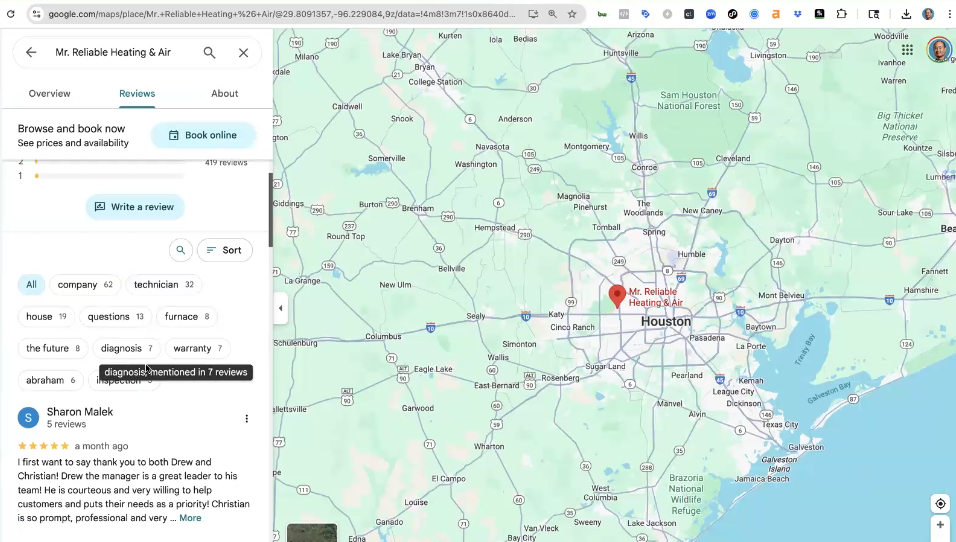
Task: Bookmark this page with star icon
Action: tap(572, 14)
